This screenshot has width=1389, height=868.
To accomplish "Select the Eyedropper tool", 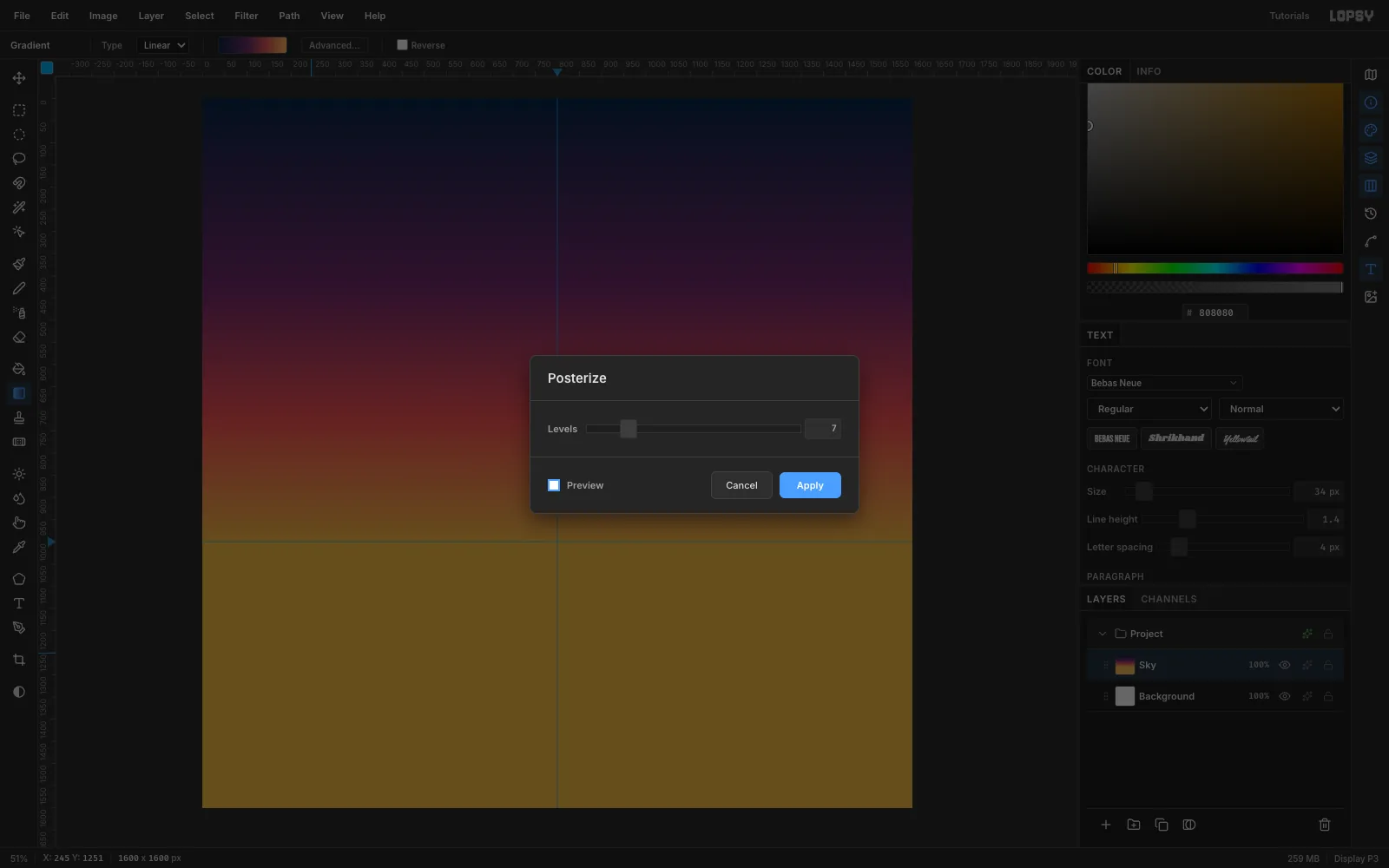I will point(18,547).
